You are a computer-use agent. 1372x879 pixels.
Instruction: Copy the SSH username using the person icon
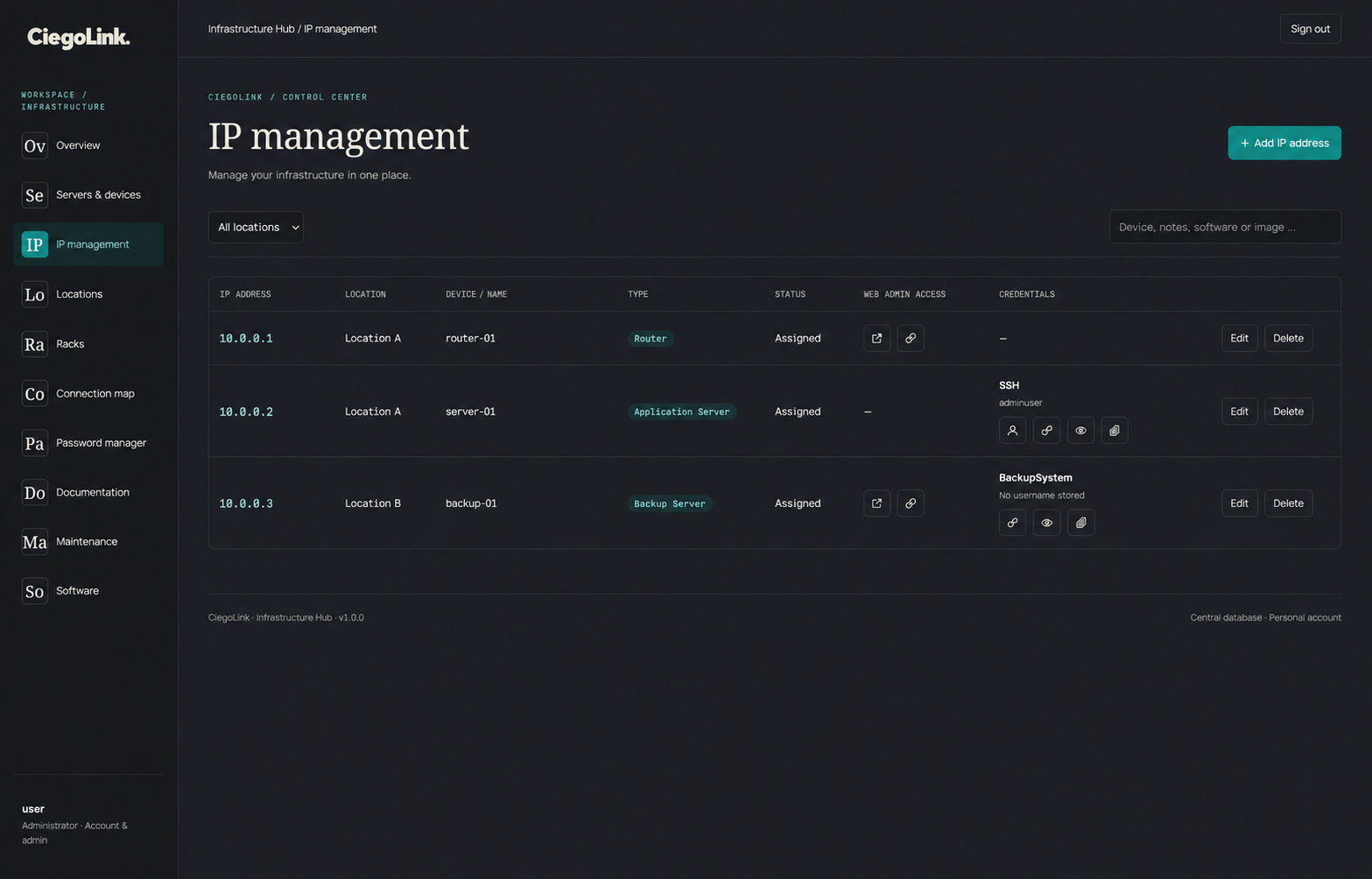1012,431
